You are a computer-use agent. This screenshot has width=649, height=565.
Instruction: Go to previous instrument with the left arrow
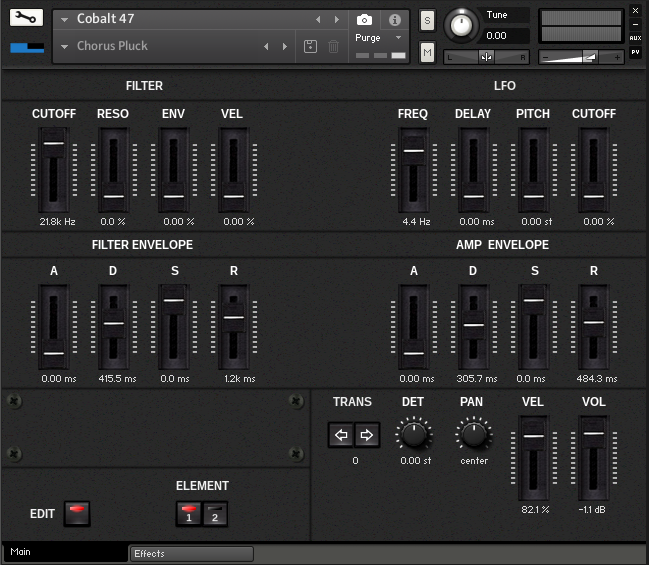318,19
